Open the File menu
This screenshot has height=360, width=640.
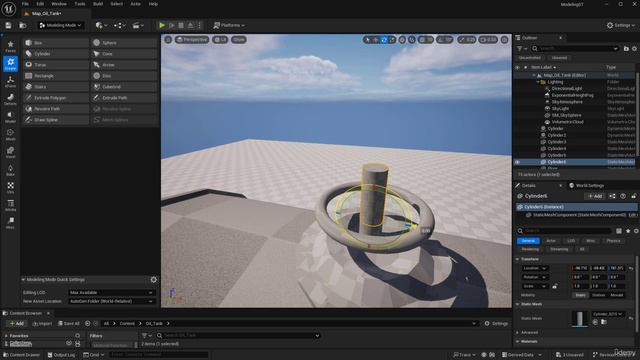click(x=25, y=4)
